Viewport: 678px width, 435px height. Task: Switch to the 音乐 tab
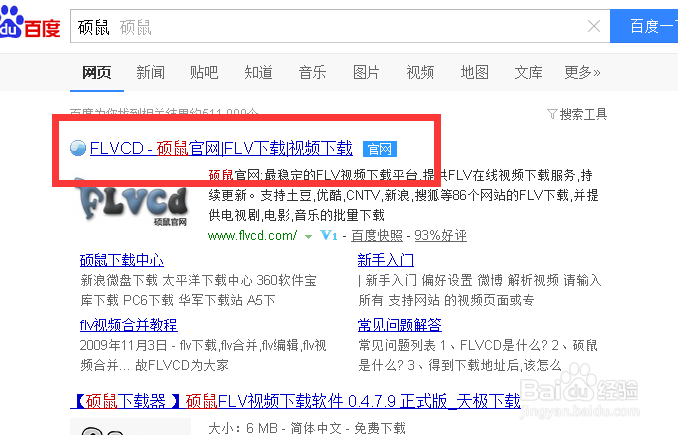312,72
